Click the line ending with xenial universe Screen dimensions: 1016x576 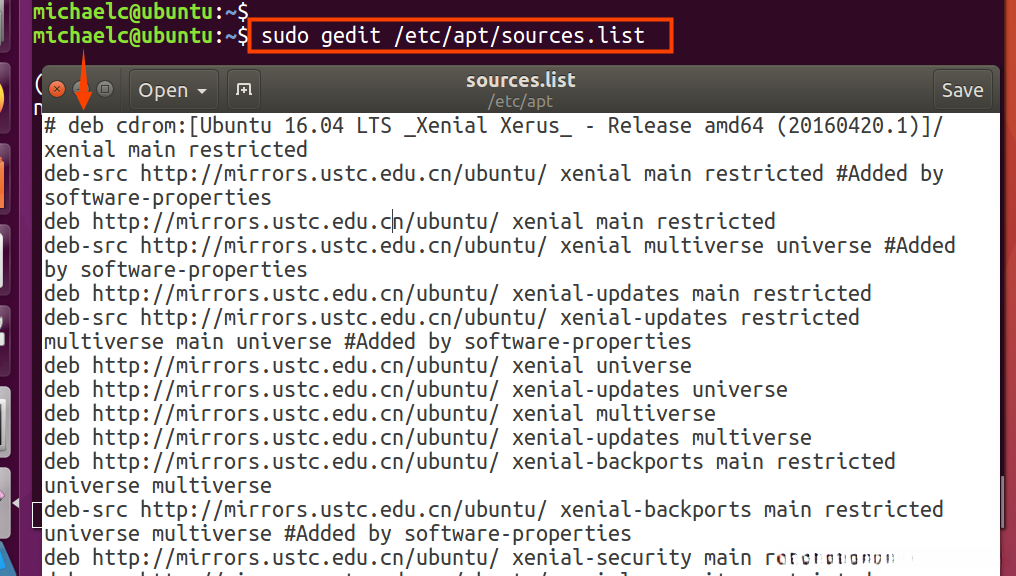point(400,366)
